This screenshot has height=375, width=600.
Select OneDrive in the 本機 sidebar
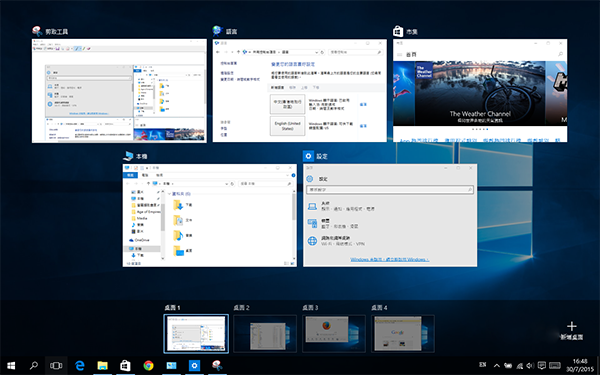point(139,240)
